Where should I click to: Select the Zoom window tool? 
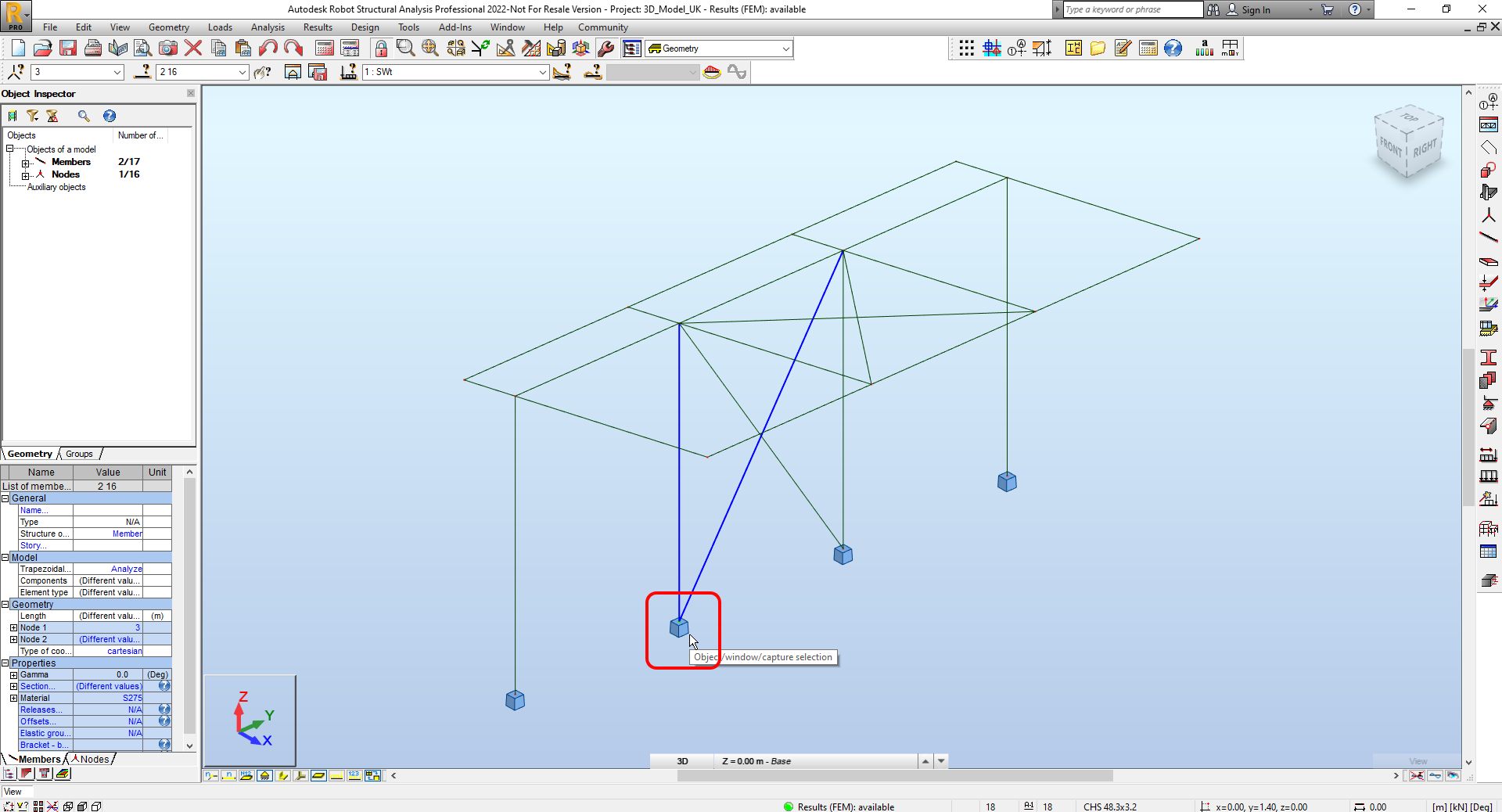[404, 48]
